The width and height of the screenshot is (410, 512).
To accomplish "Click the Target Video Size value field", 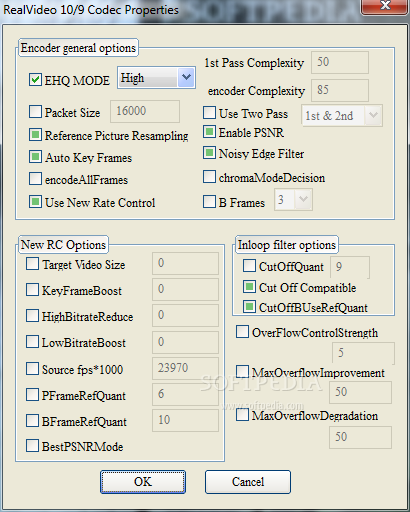I will coord(185,263).
